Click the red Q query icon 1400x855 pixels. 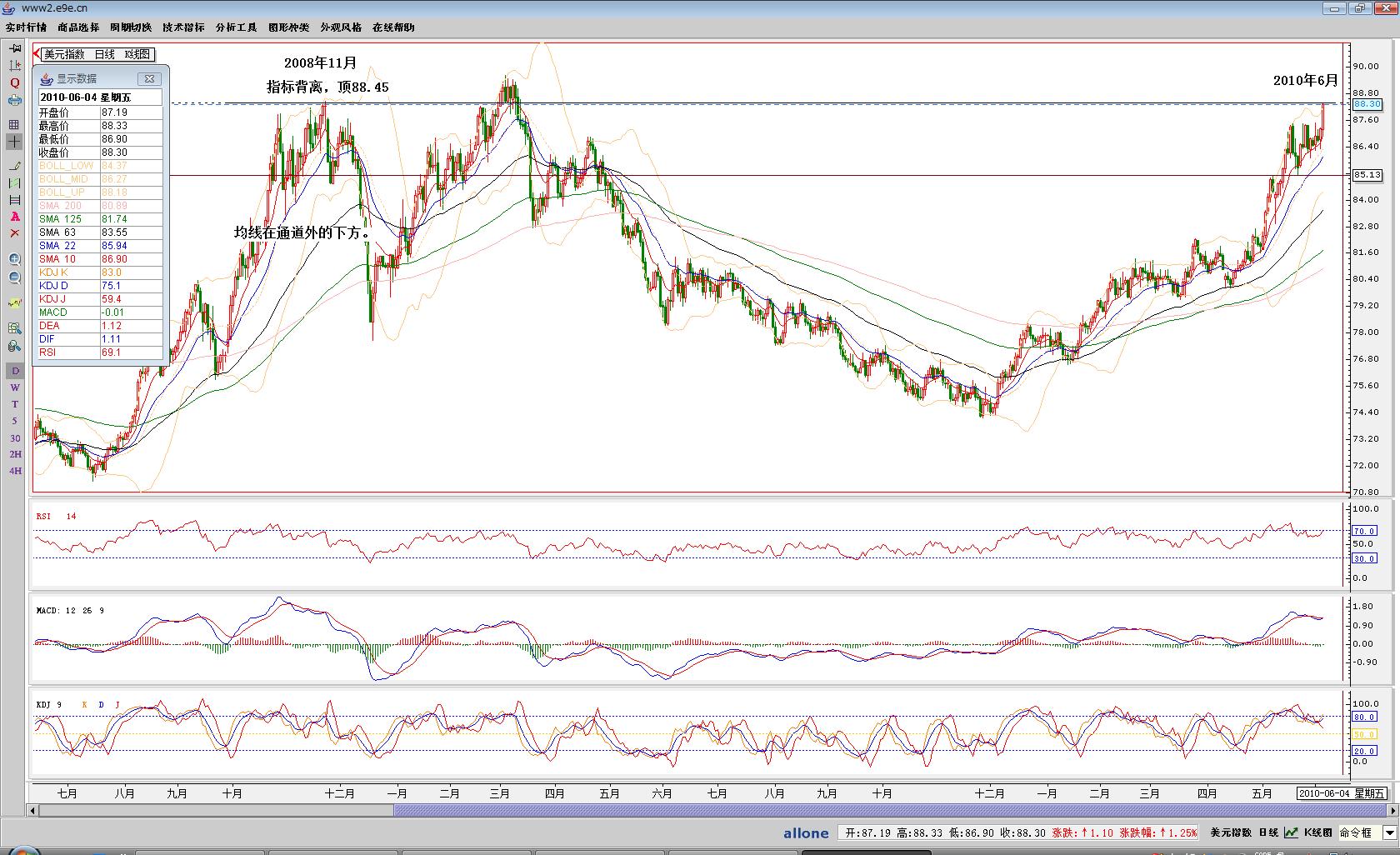coord(15,82)
